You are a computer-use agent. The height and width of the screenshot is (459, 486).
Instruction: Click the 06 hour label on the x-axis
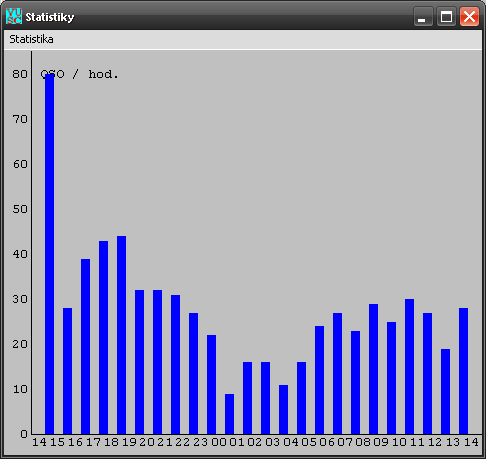click(326, 442)
